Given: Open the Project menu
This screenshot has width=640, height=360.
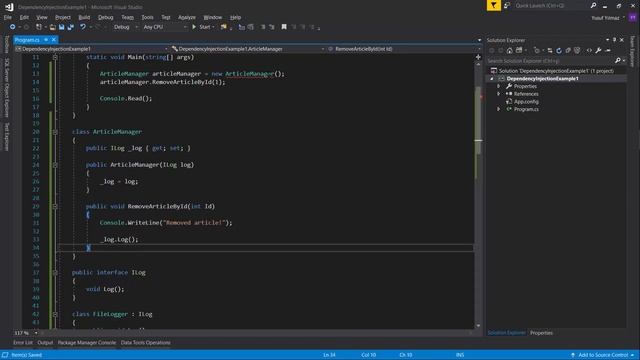Looking at the screenshot, I should click(63, 18).
